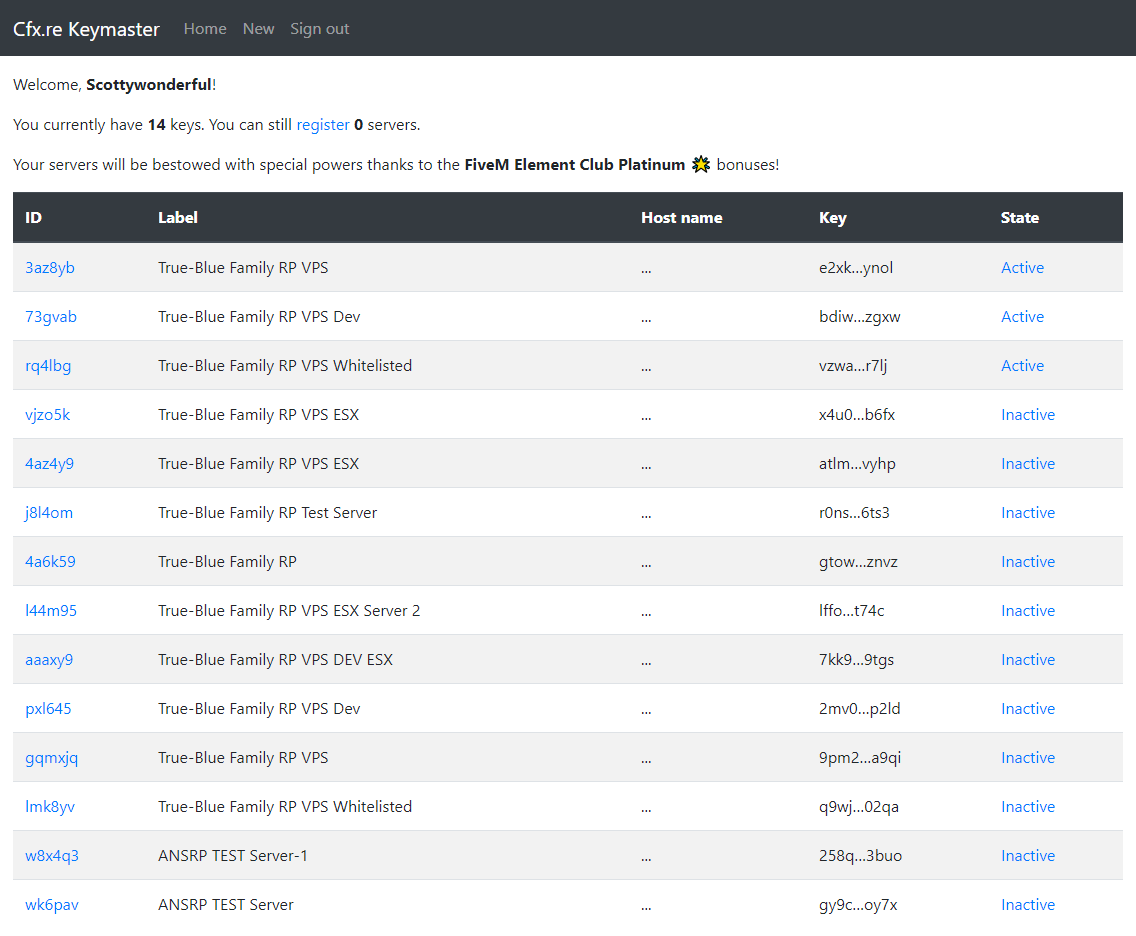Screen dimensions: 1136x936
Task: Click Active state of True-Blue Family RP VPS
Action: tap(1022, 267)
